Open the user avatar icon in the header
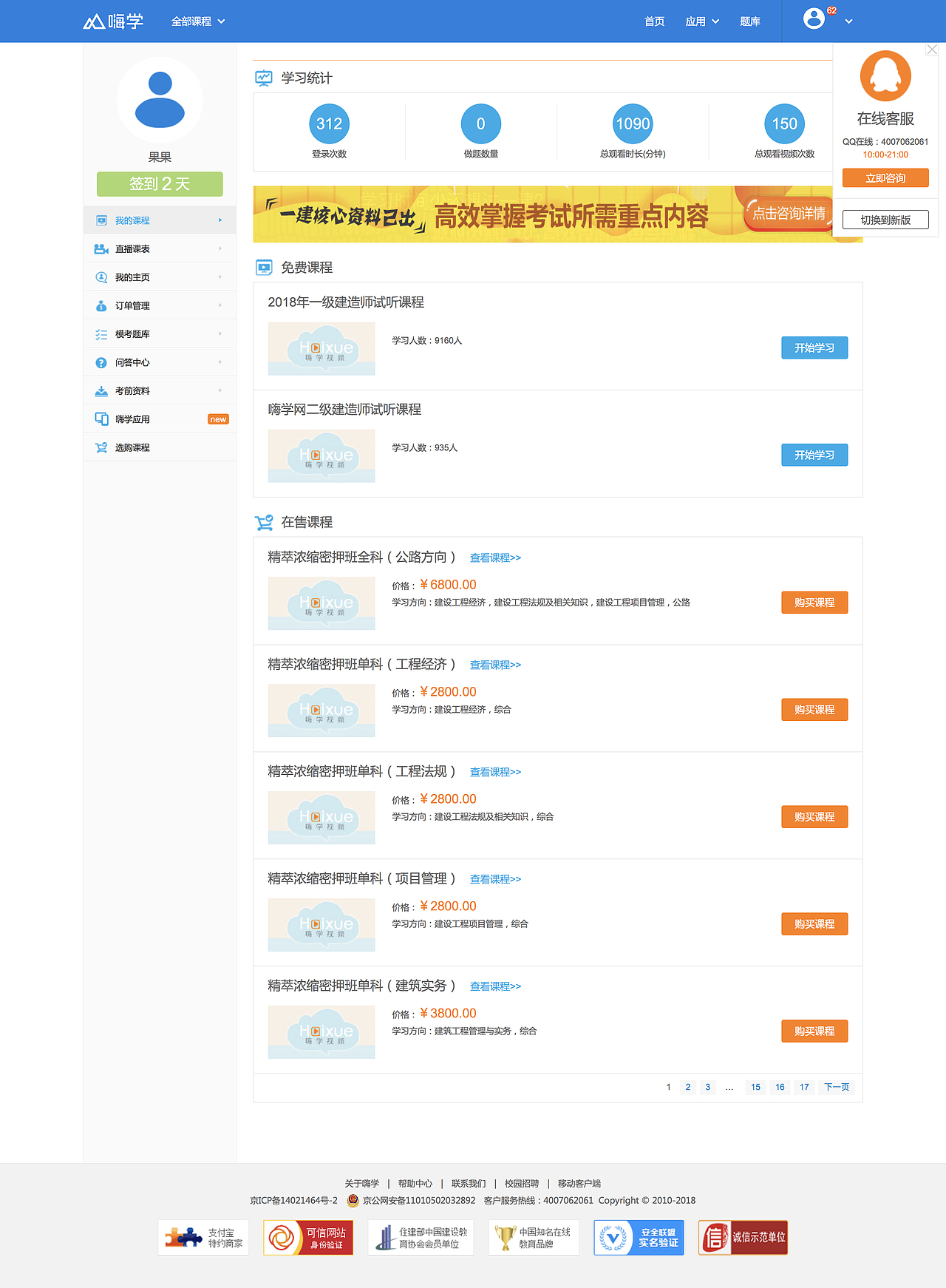This screenshot has height=1288, width=946. pyautogui.click(x=814, y=18)
